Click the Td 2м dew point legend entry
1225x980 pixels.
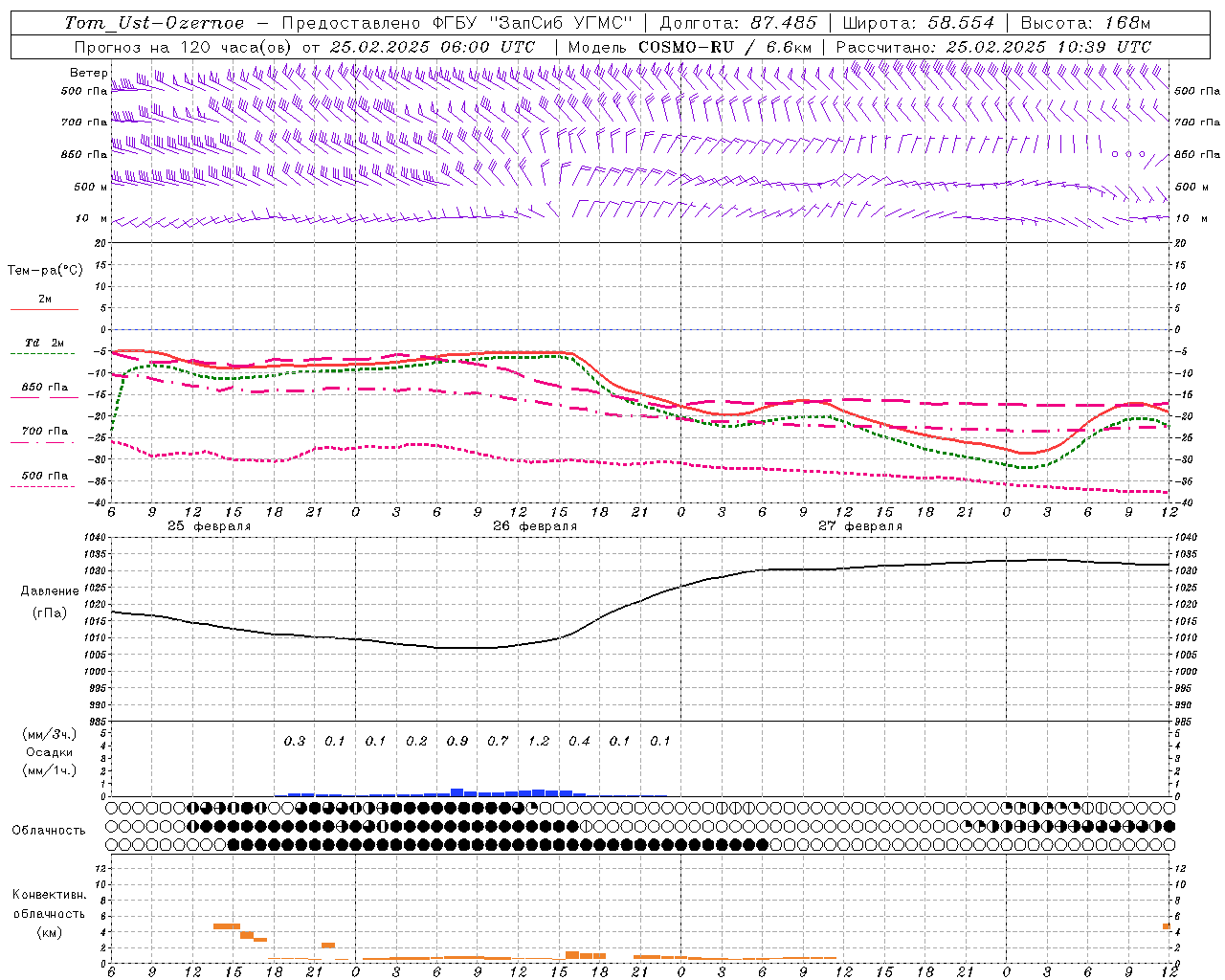(x=44, y=343)
